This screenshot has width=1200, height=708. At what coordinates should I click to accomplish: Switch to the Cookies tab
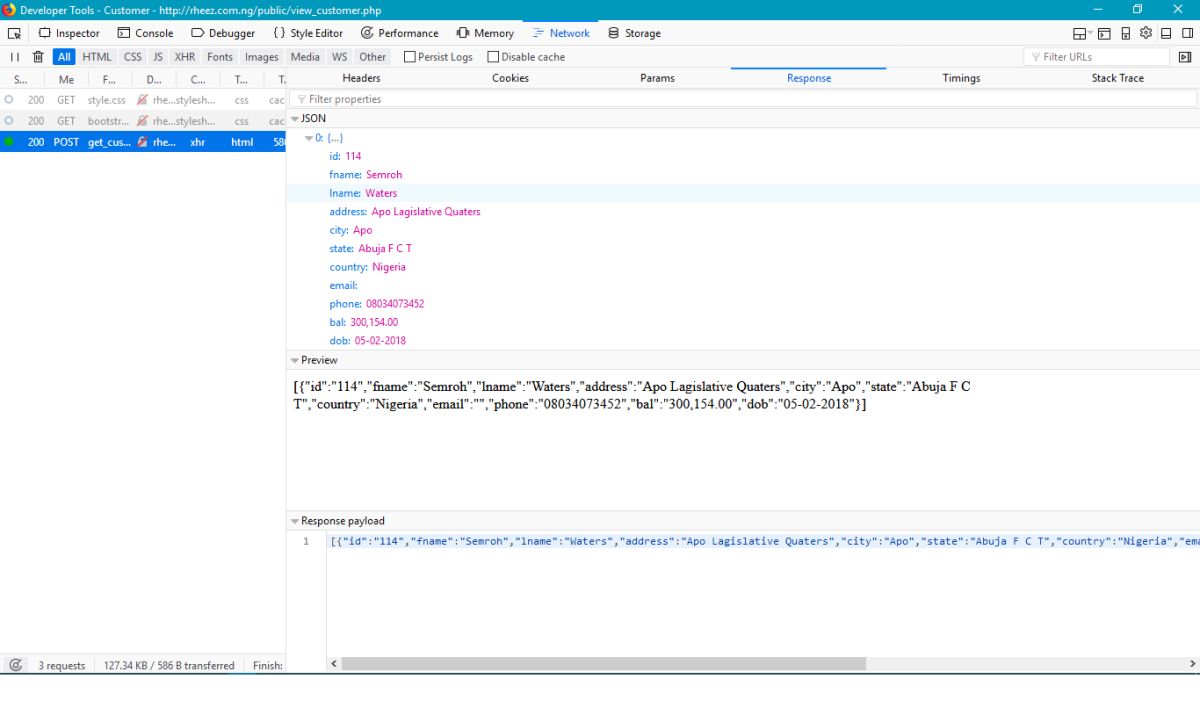pos(510,78)
